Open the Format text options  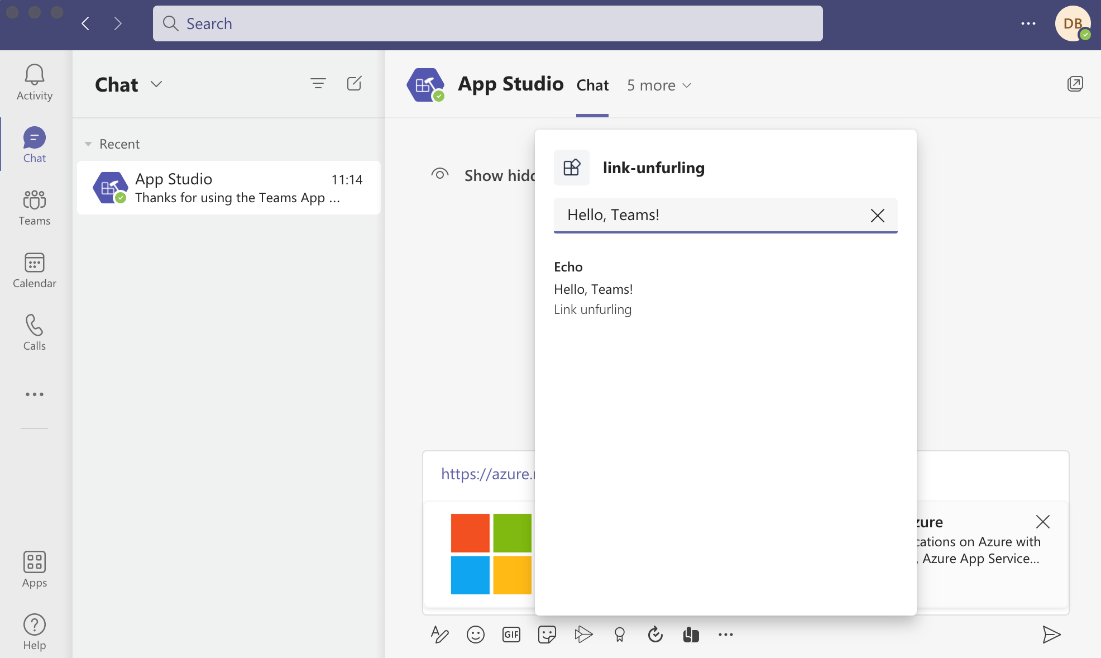click(440, 635)
